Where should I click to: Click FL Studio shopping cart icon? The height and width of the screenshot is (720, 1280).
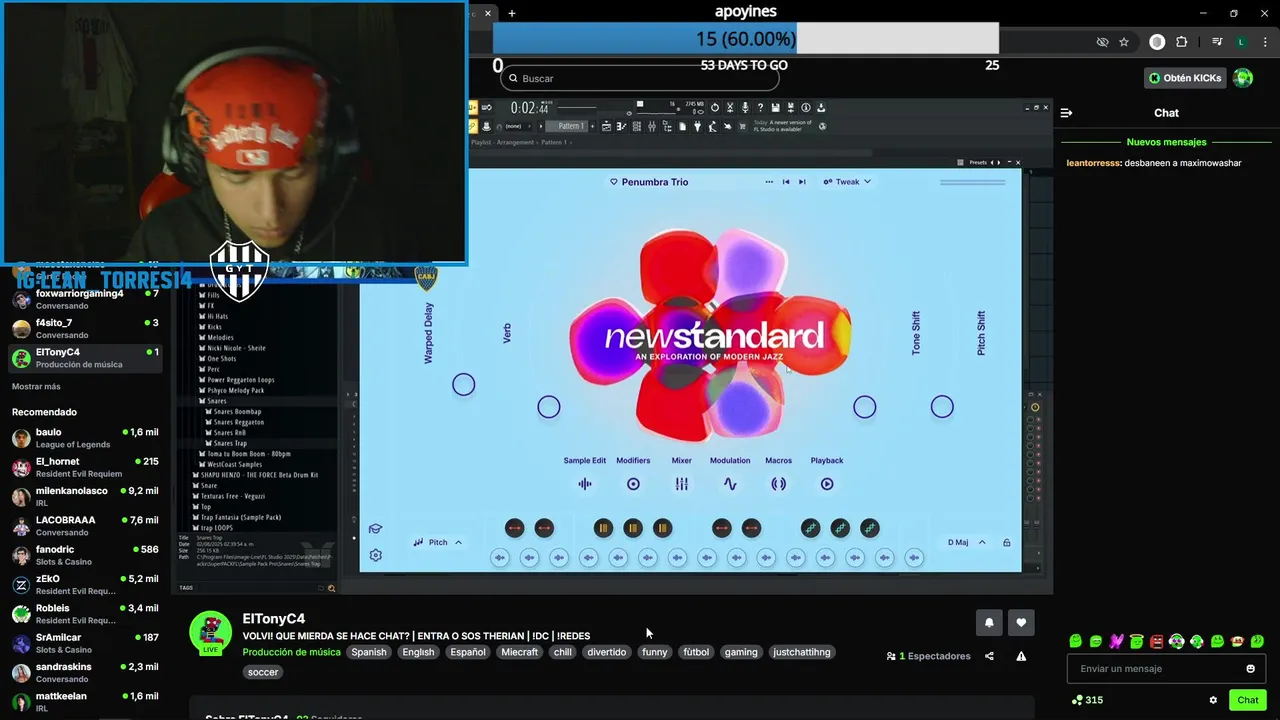click(742, 126)
